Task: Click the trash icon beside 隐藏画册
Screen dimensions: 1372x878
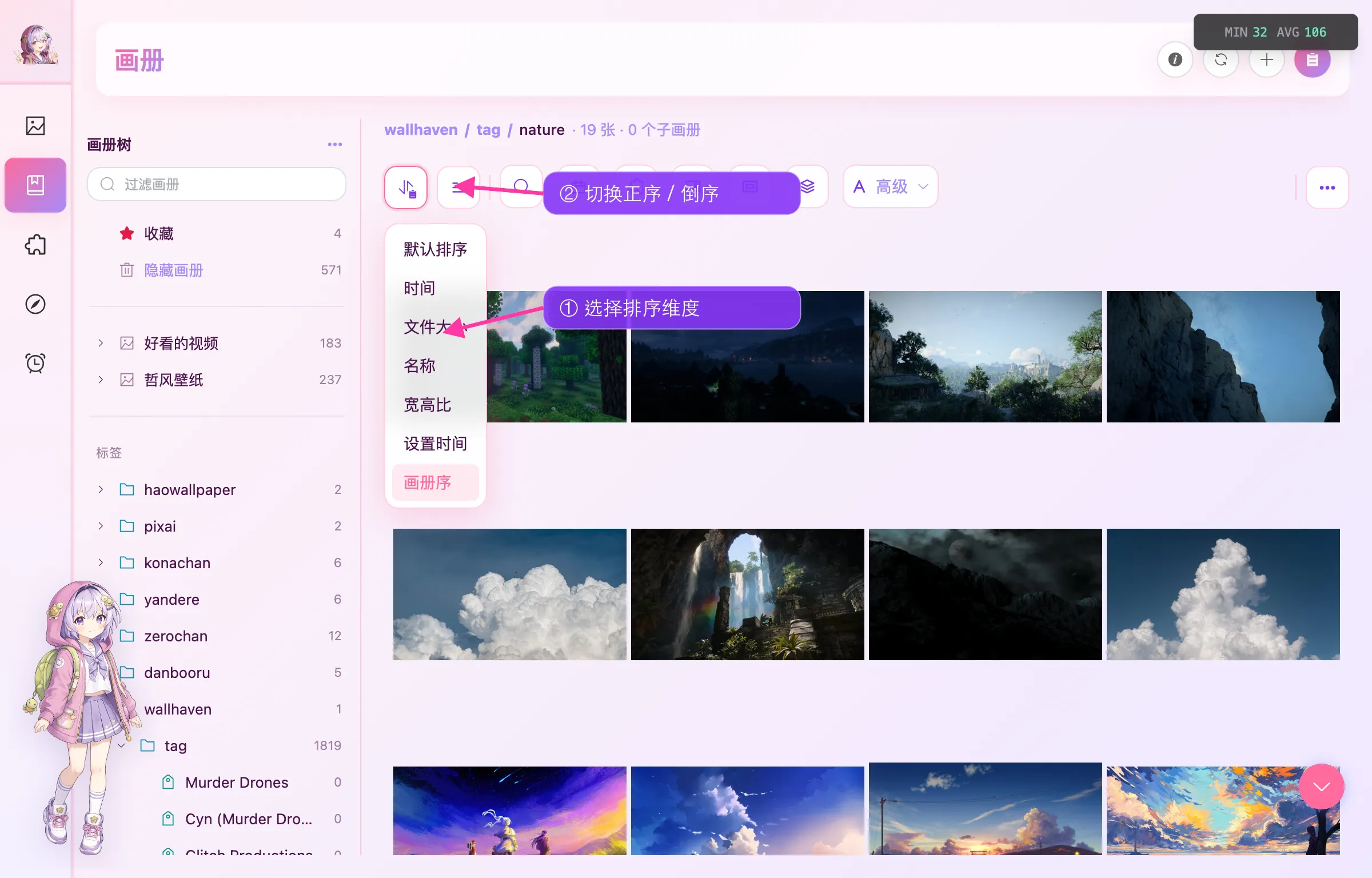Action: [x=127, y=270]
